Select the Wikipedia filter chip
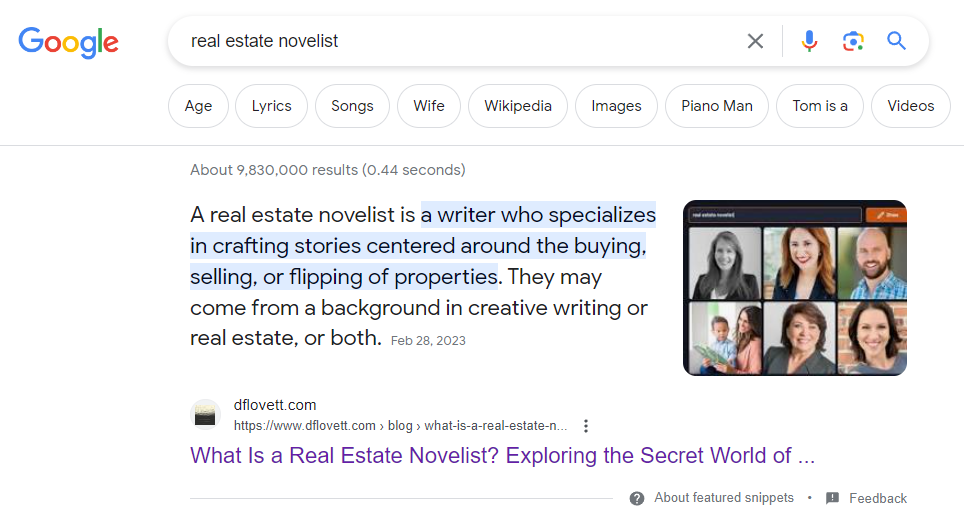Screen dimensions: 964x526 pos(518,106)
